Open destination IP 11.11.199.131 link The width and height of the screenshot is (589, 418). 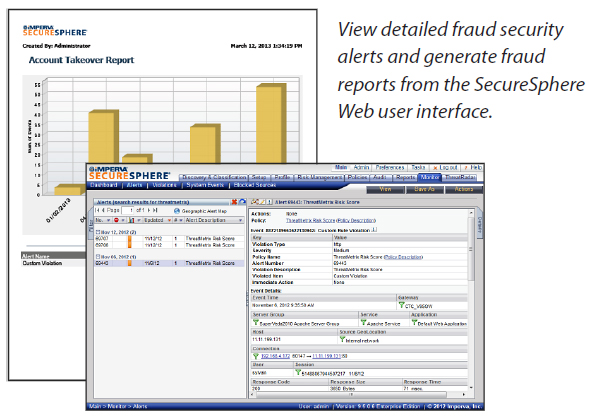tap(327, 356)
